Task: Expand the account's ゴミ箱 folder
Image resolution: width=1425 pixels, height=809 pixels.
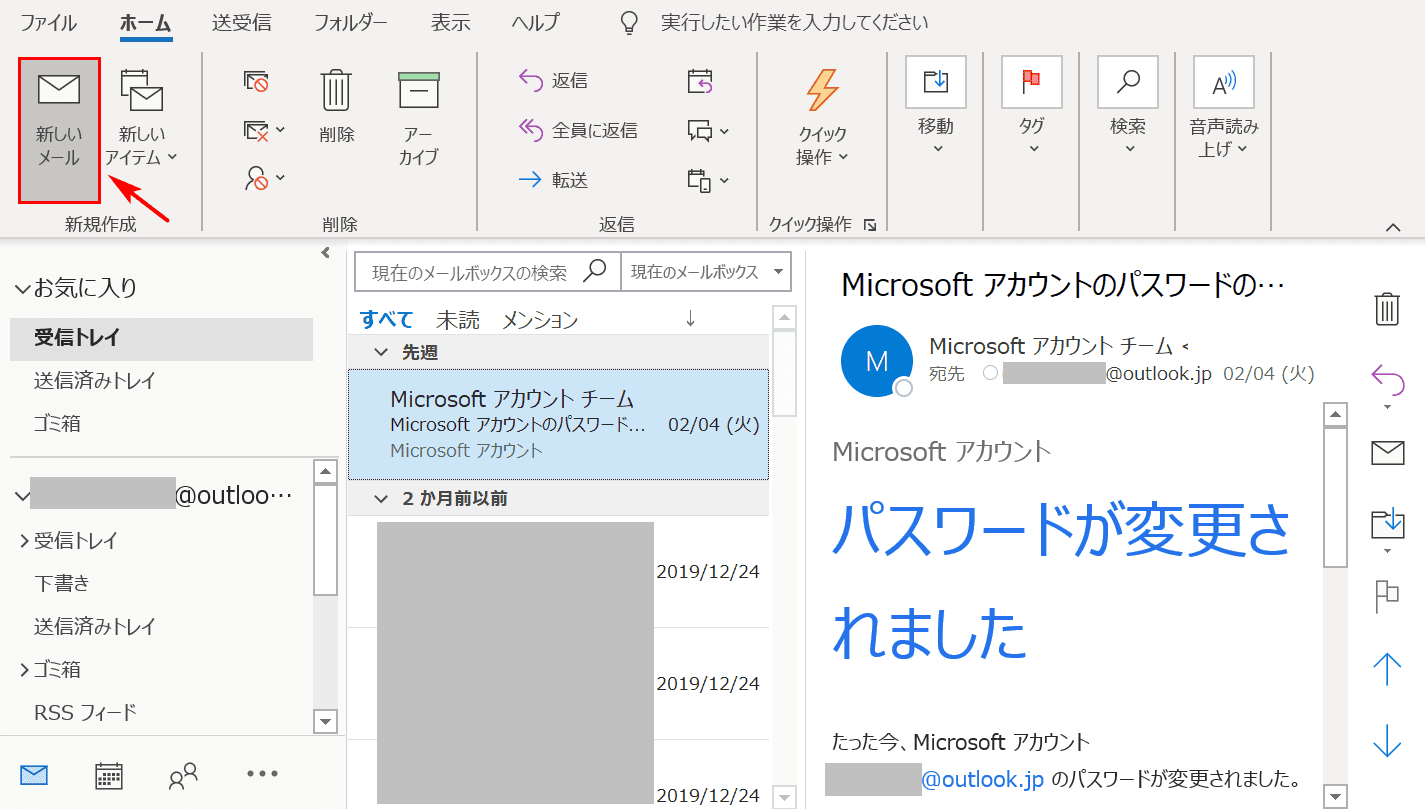Action: pyautogui.click(x=24, y=670)
